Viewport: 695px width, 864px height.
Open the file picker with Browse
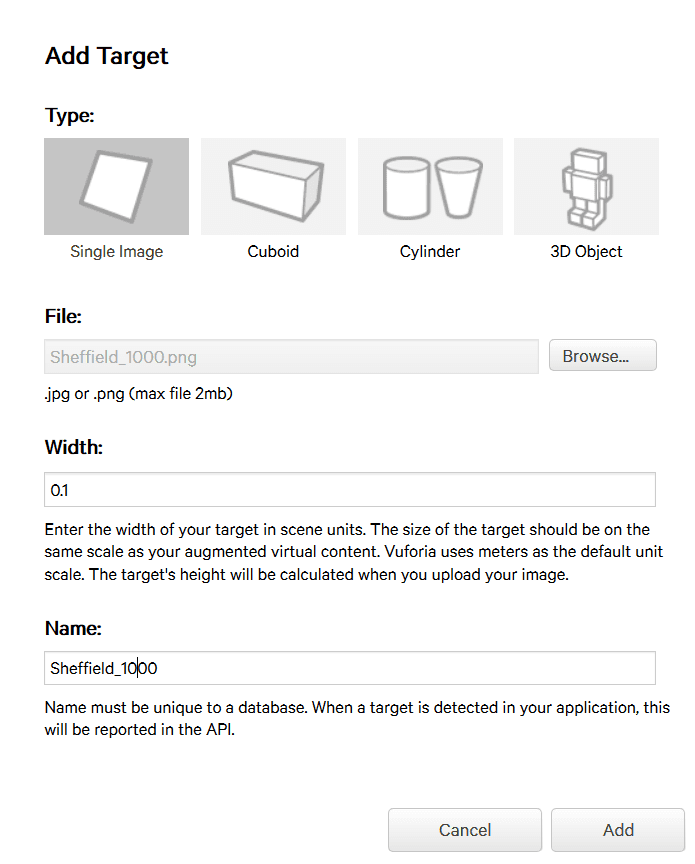point(602,356)
